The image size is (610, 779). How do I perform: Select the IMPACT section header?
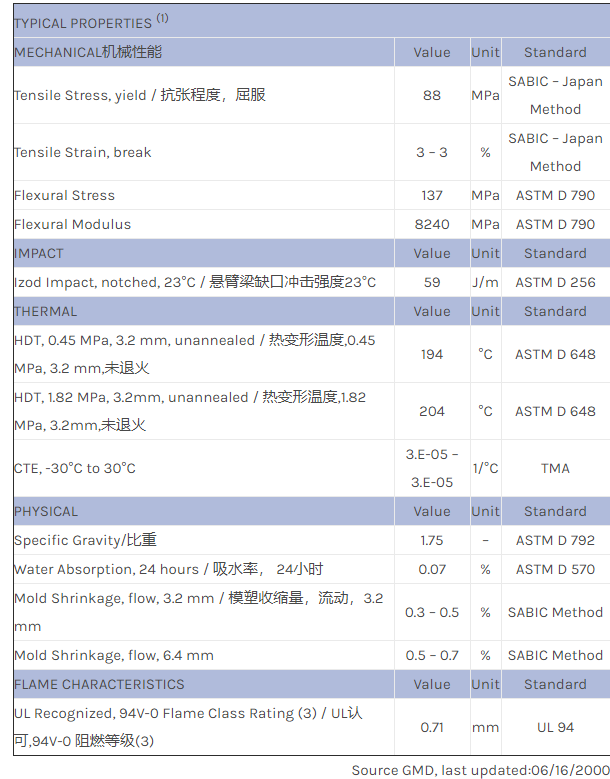39,253
